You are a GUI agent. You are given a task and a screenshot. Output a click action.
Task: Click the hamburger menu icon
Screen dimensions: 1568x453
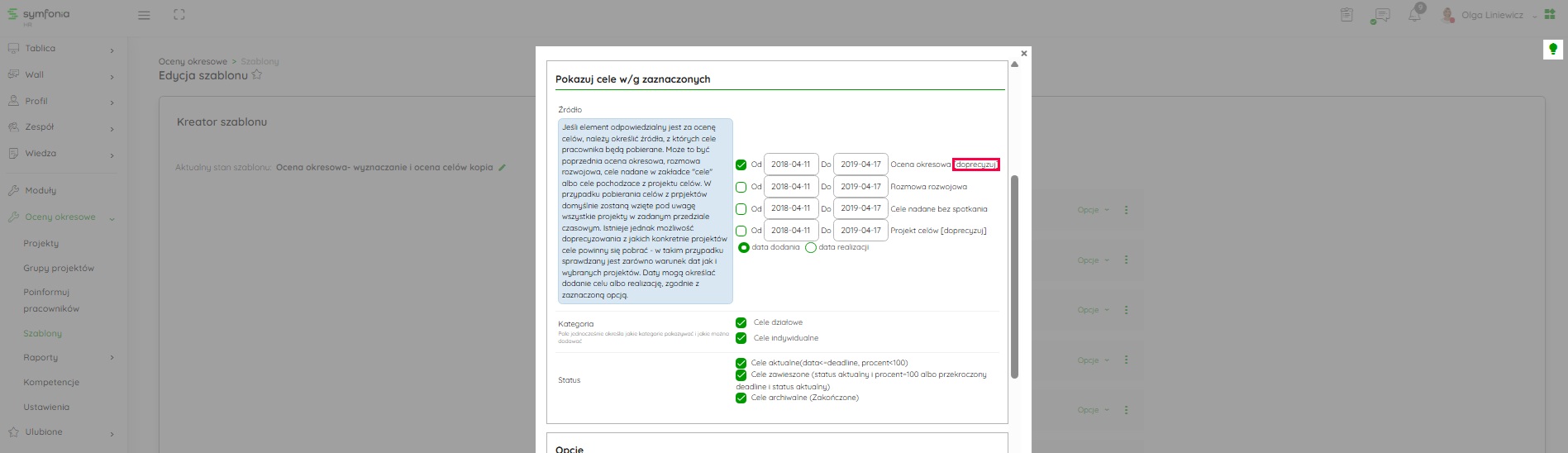click(144, 15)
